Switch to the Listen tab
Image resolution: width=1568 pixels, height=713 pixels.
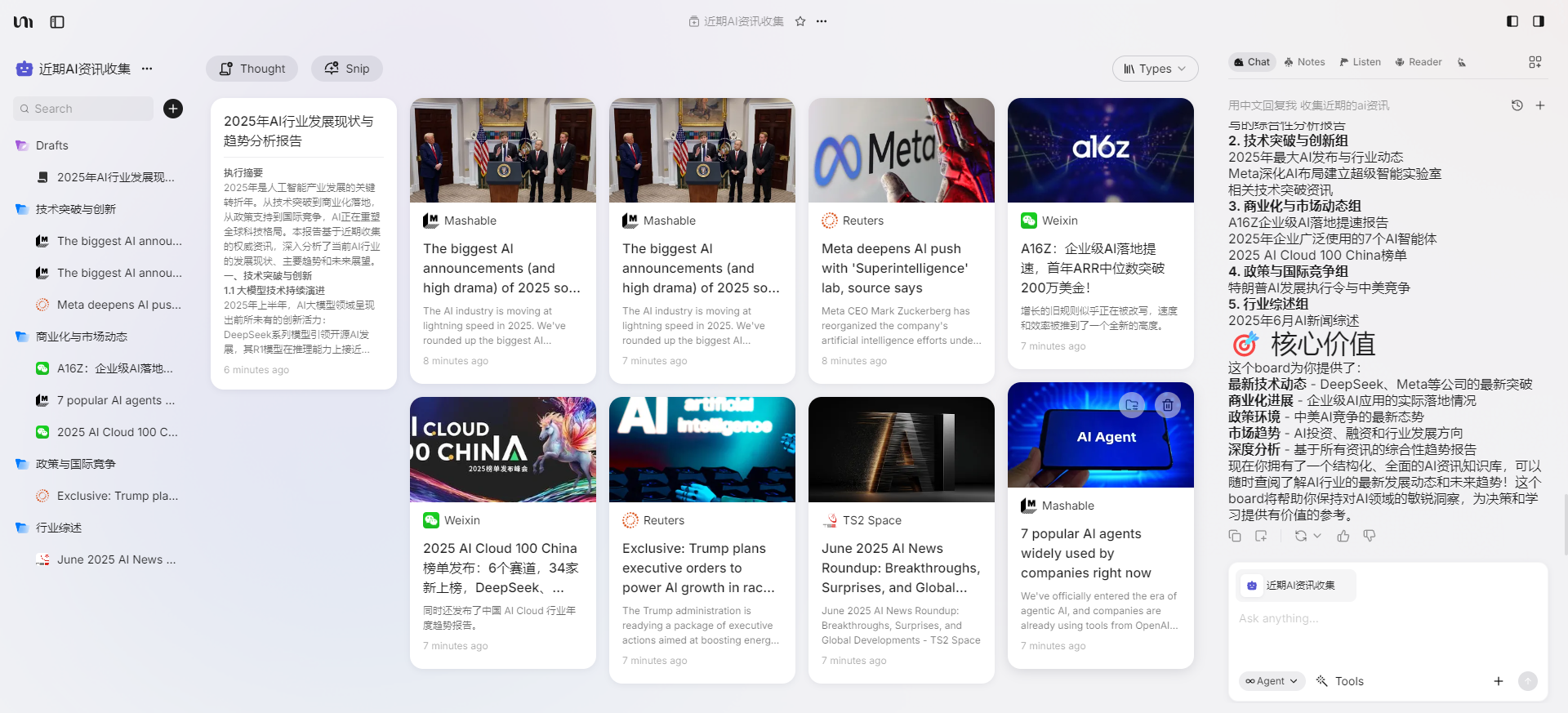coord(1360,62)
